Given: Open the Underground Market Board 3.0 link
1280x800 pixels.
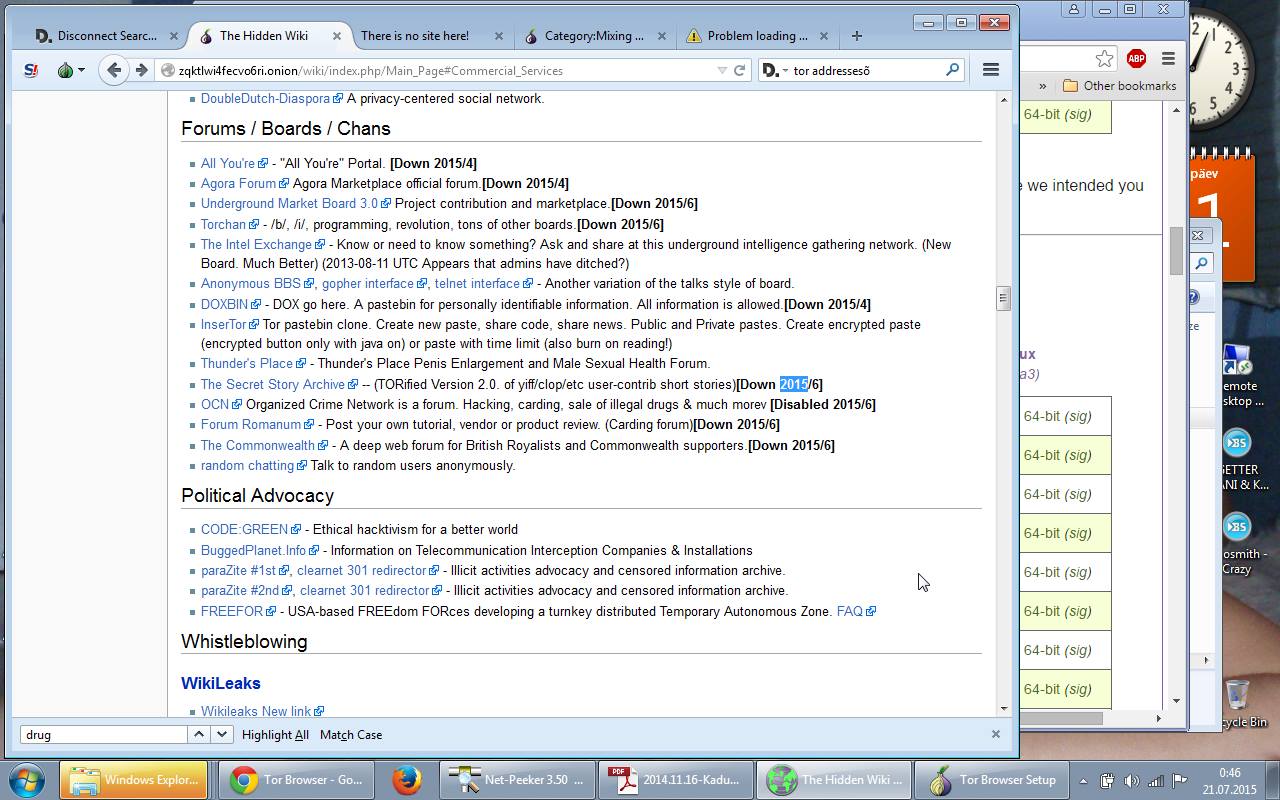Looking at the screenshot, I should (x=289, y=204).
